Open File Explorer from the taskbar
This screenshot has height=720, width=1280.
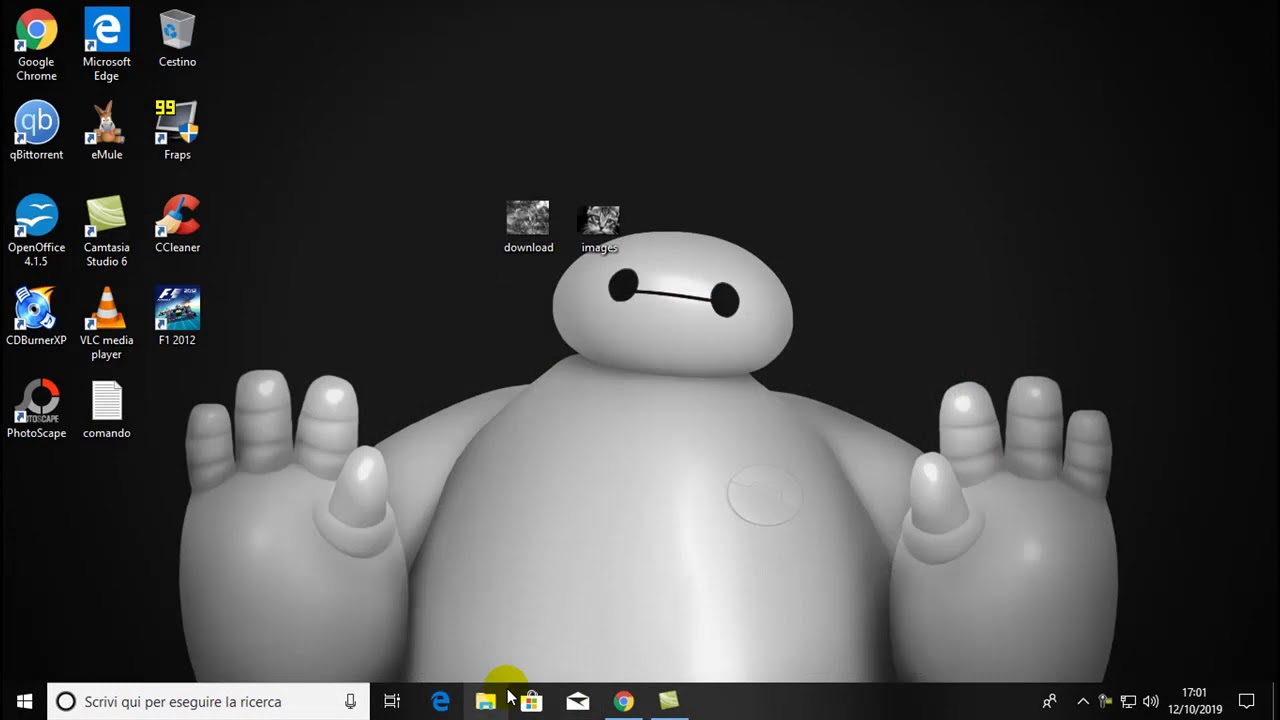[486, 701]
